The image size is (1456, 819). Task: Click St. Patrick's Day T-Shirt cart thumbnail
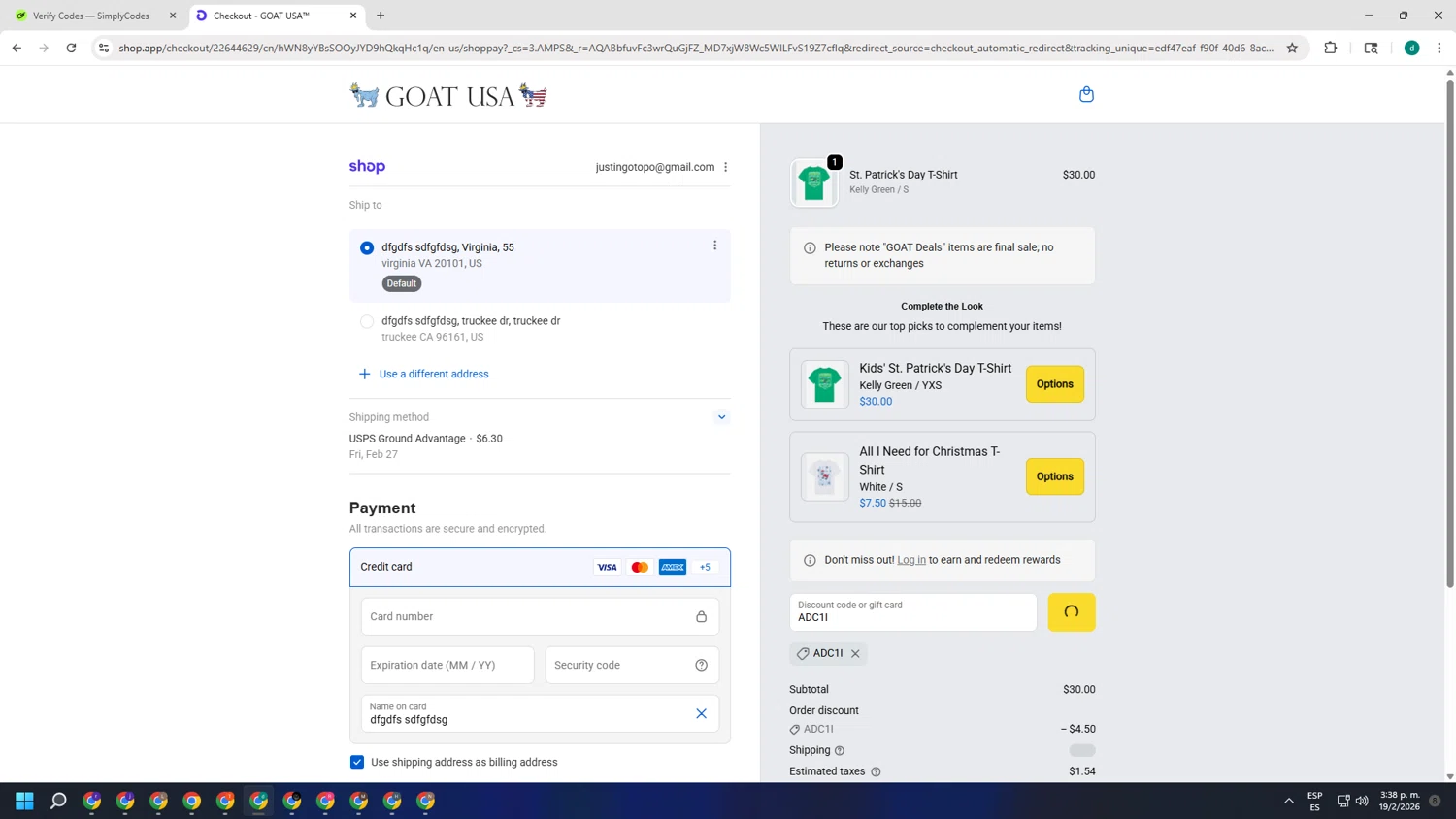pyautogui.click(x=814, y=182)
